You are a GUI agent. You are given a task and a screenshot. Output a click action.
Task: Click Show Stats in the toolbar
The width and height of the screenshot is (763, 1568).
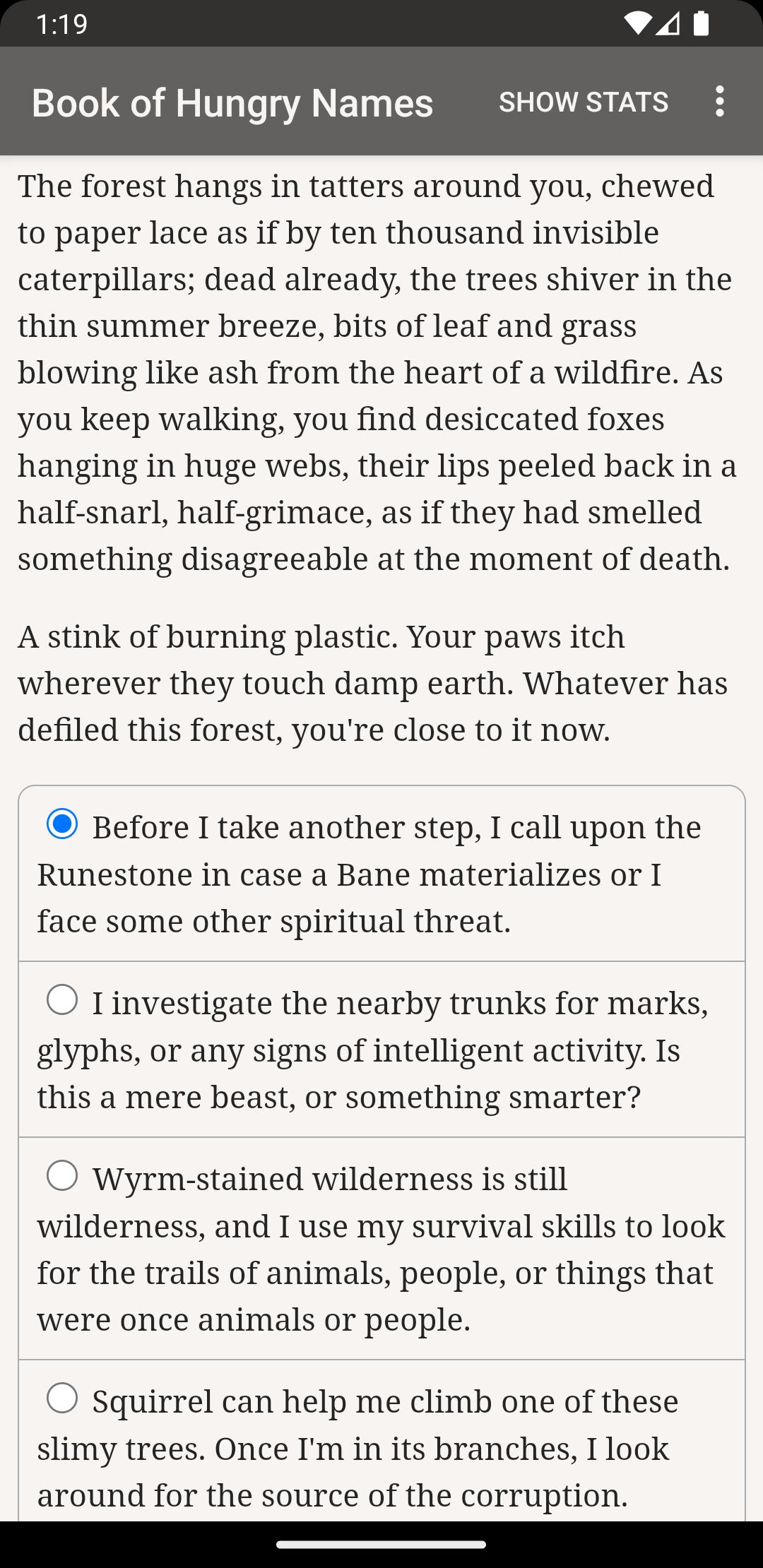(584, 102)
